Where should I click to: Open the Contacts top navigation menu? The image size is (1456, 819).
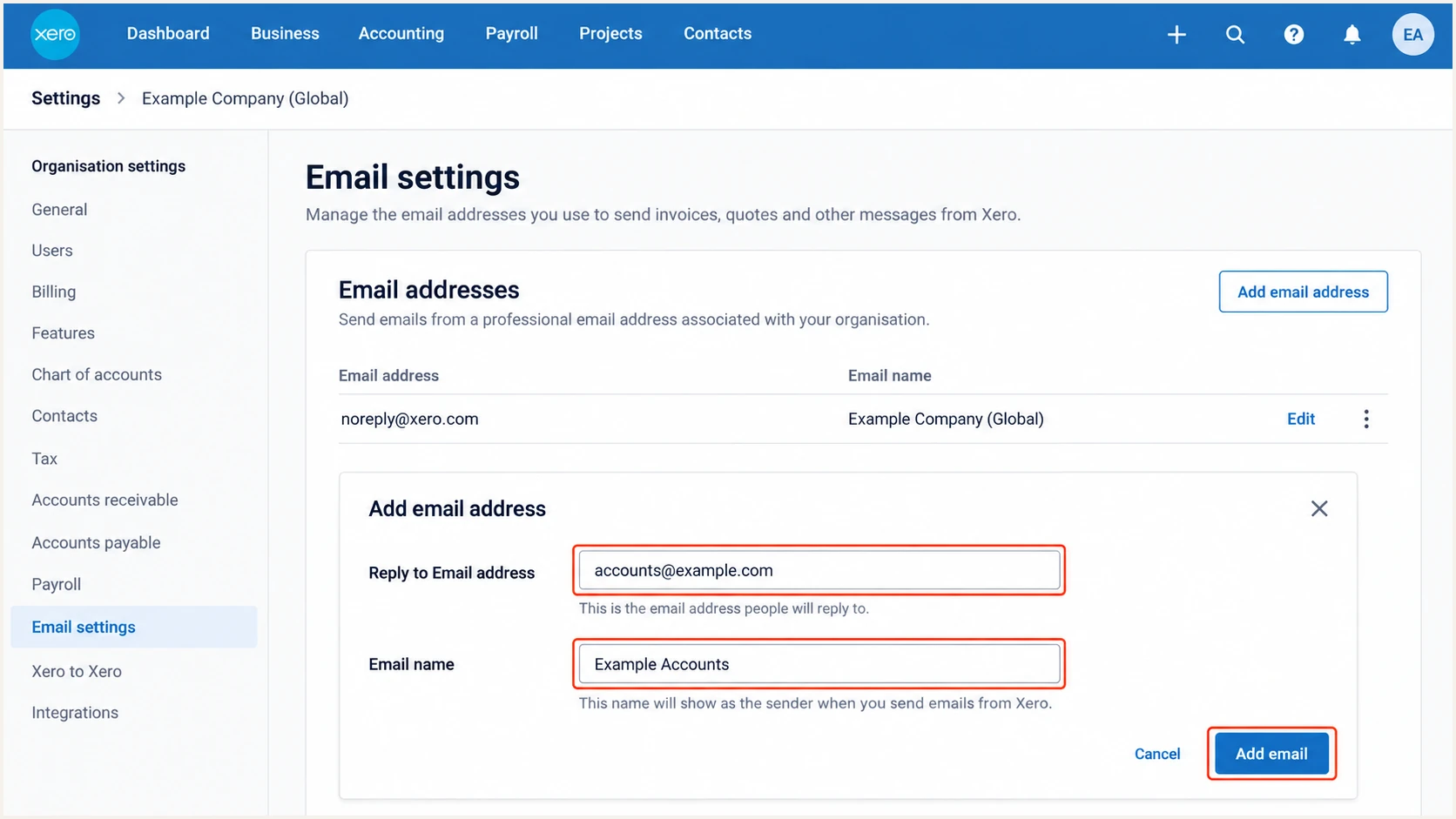718,34
